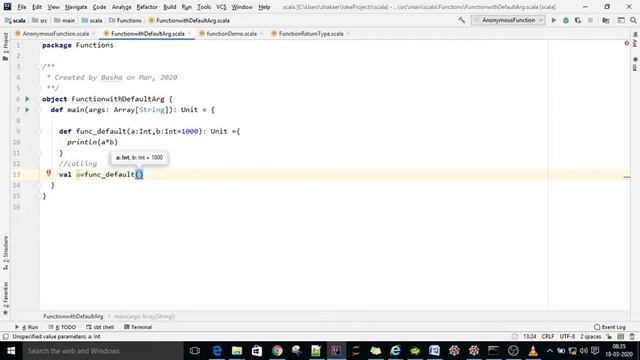Screen dimensions: 640x360
Task: Open the File menu
Action: (22, 7)
